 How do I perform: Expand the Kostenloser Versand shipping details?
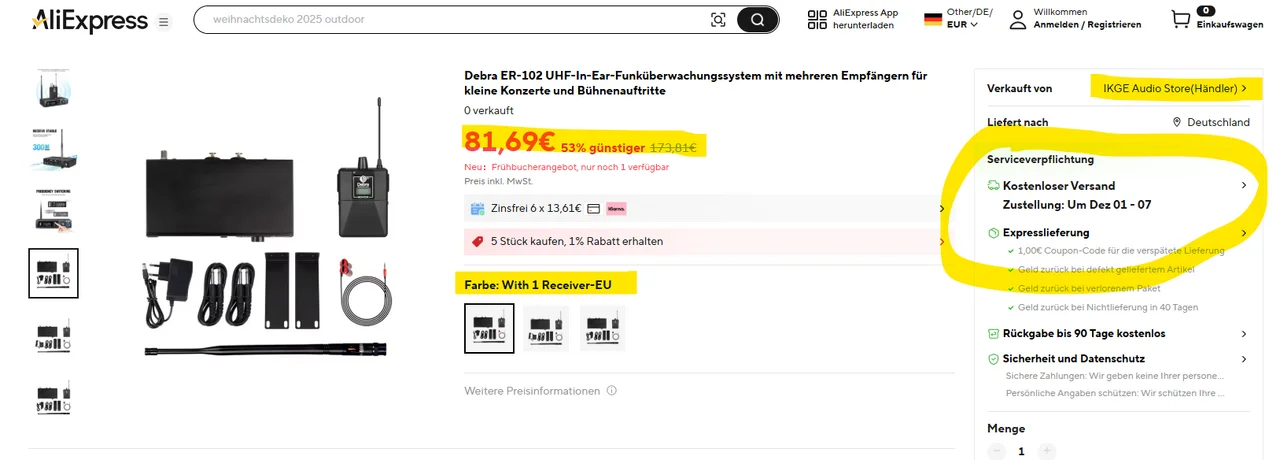1243,185
